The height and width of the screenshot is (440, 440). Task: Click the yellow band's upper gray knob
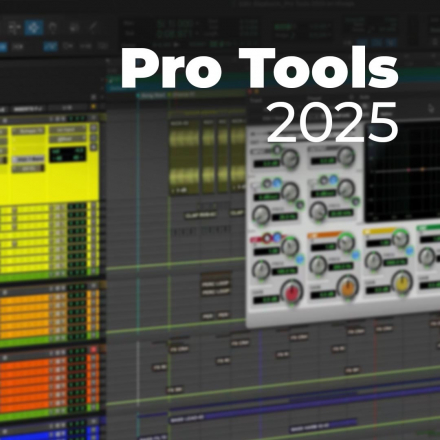tap(400, 238)
